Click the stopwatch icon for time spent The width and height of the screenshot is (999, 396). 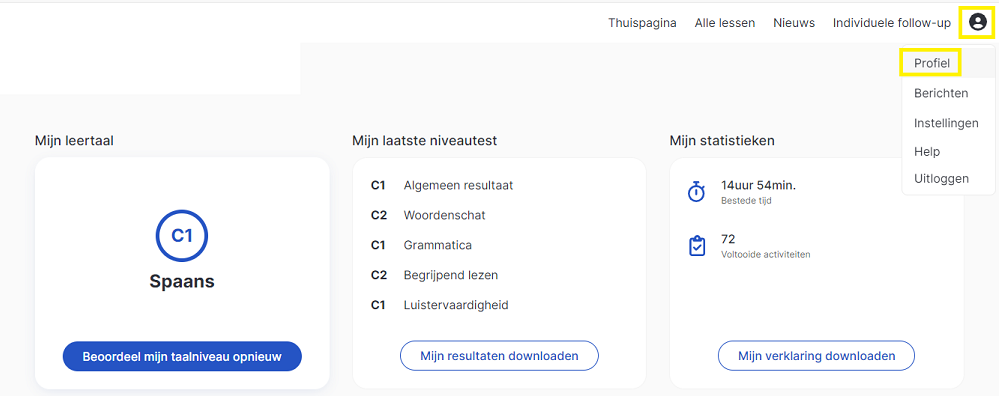pyautogui.click(x=697, y=192)
